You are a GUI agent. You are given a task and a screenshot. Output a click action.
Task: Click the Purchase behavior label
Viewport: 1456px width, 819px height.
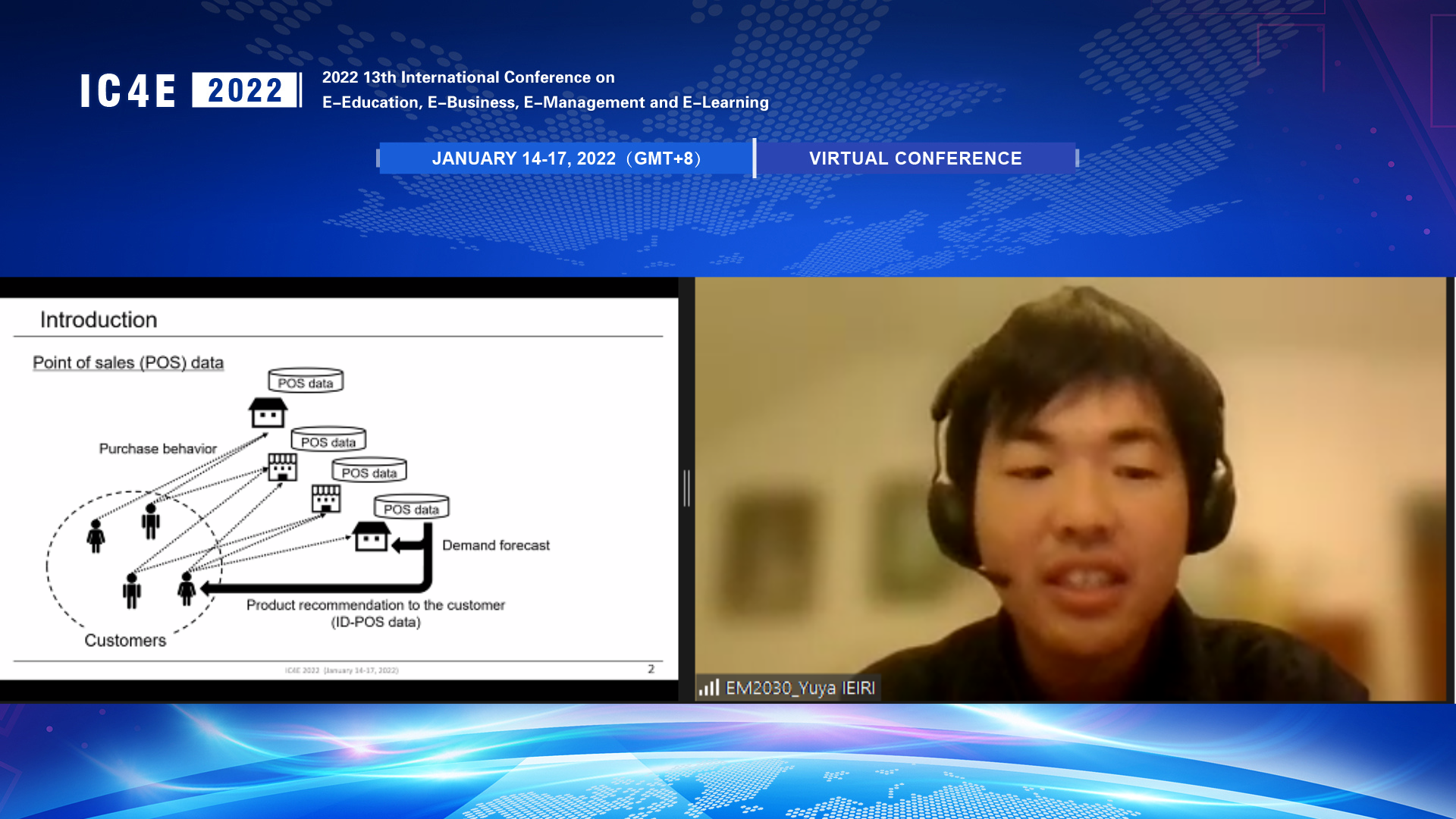coord(158,449)
